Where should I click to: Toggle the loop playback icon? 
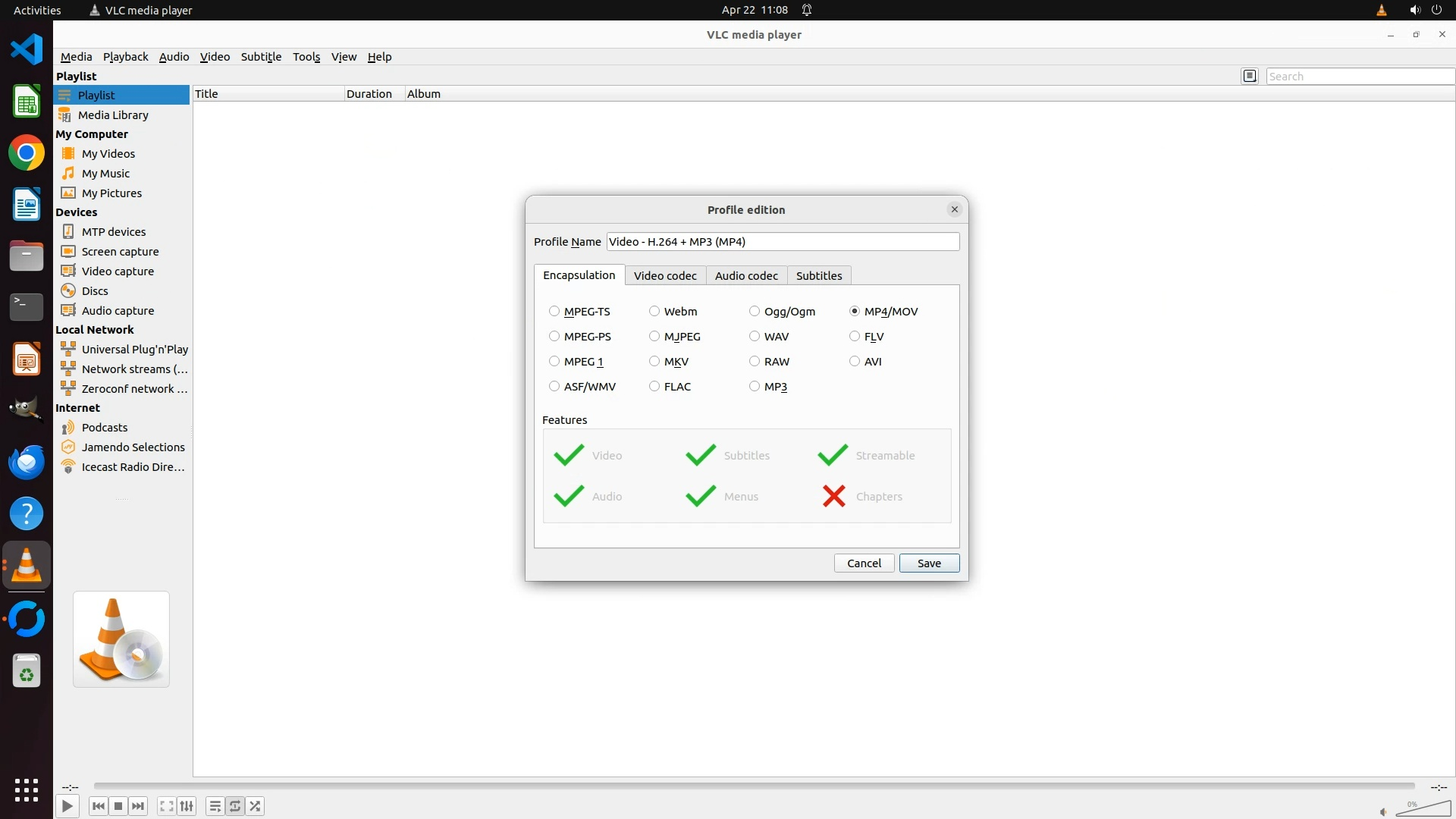235,806
